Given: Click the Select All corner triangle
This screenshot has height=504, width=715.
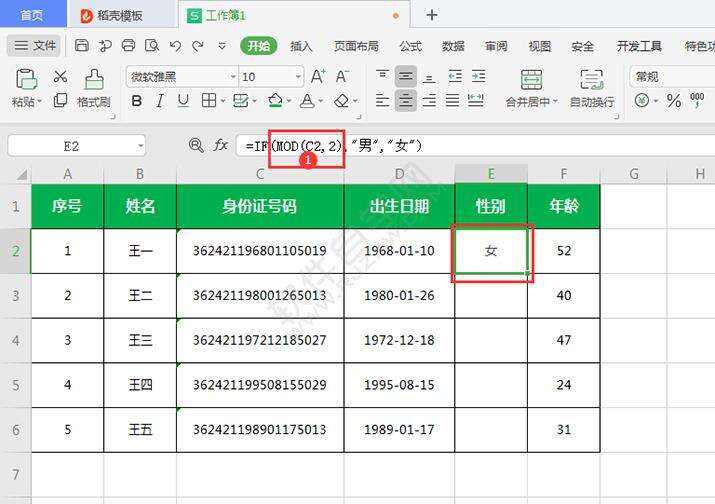Looking at the screenshot, I should coord(22,175).
